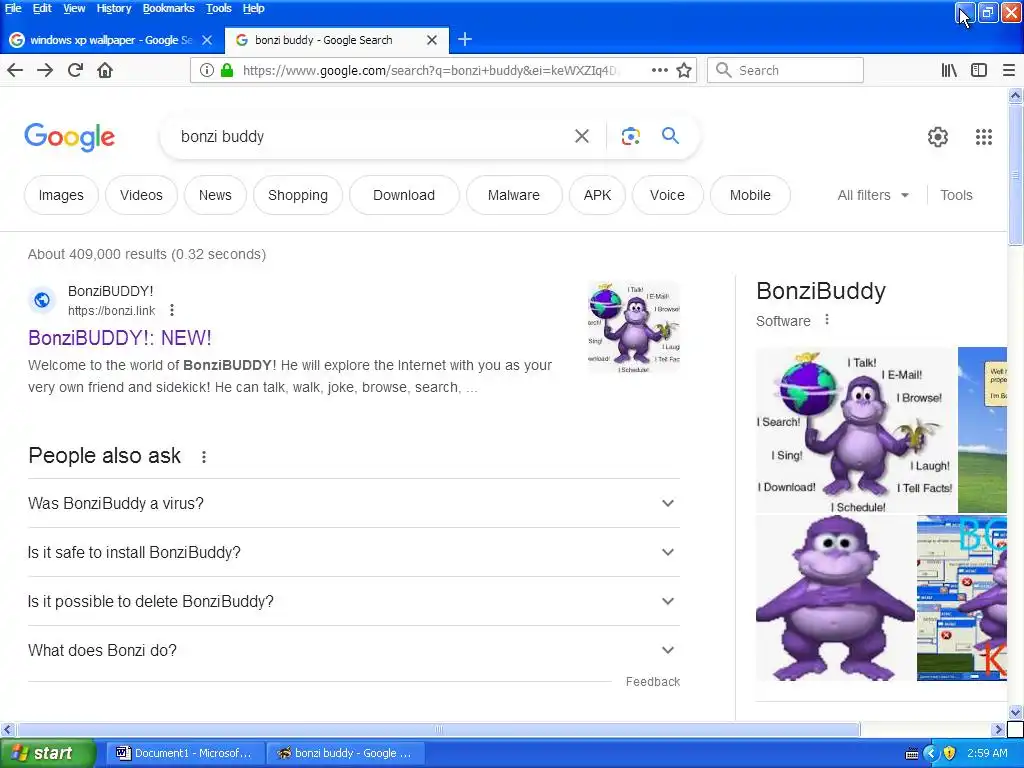Image resolution: width=1024 pixels, height=768 pixels.
Task: Toggle the sidebar view icon
Action: click(979, 70)
